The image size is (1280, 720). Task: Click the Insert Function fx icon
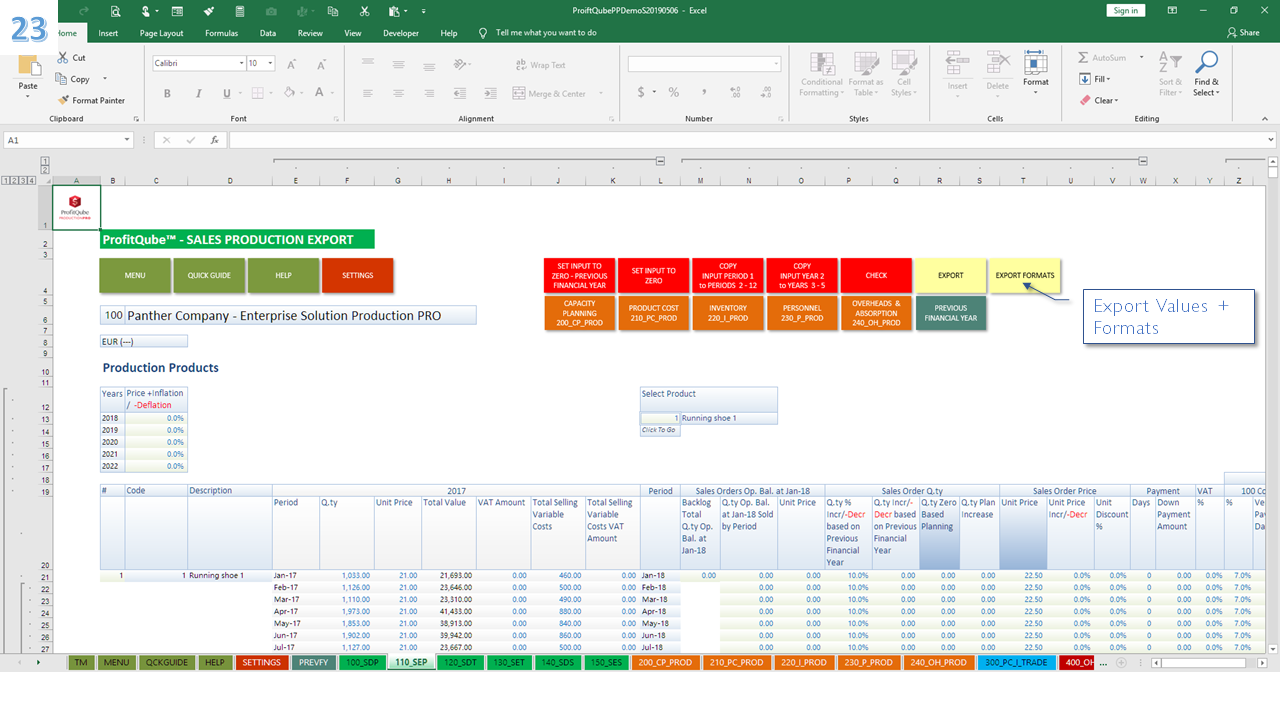click(214, 140)
